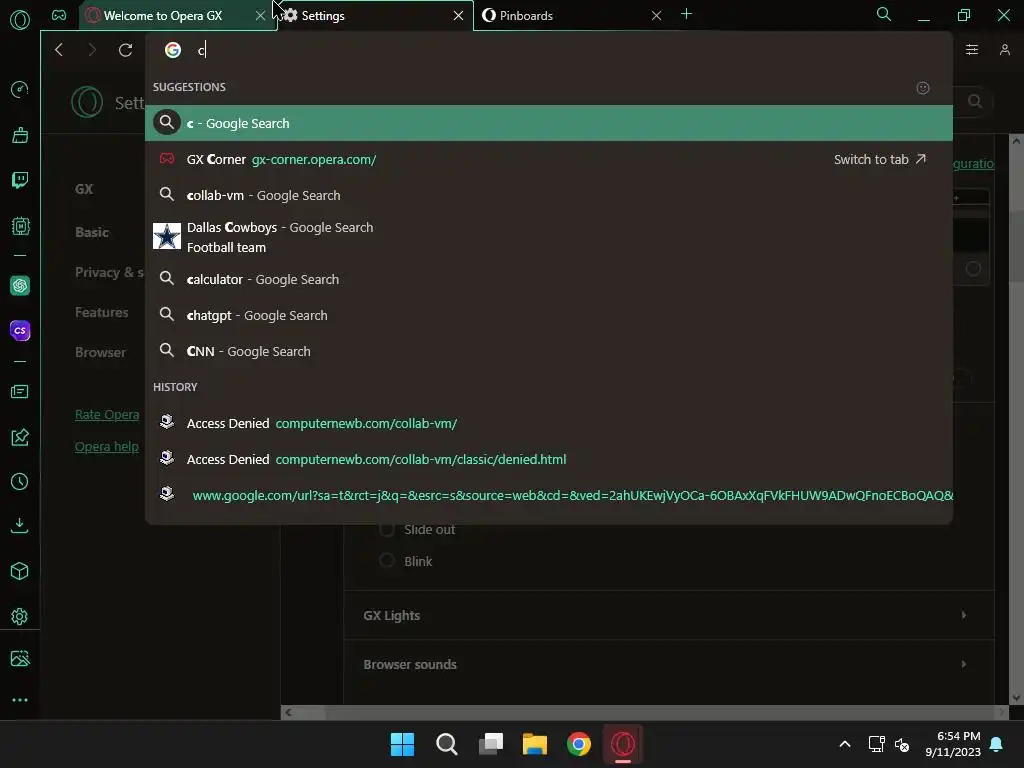This screenshot has height=768, width=1024.
Task: Open the CPU chip sidebar icon
Action: (20, 226)
